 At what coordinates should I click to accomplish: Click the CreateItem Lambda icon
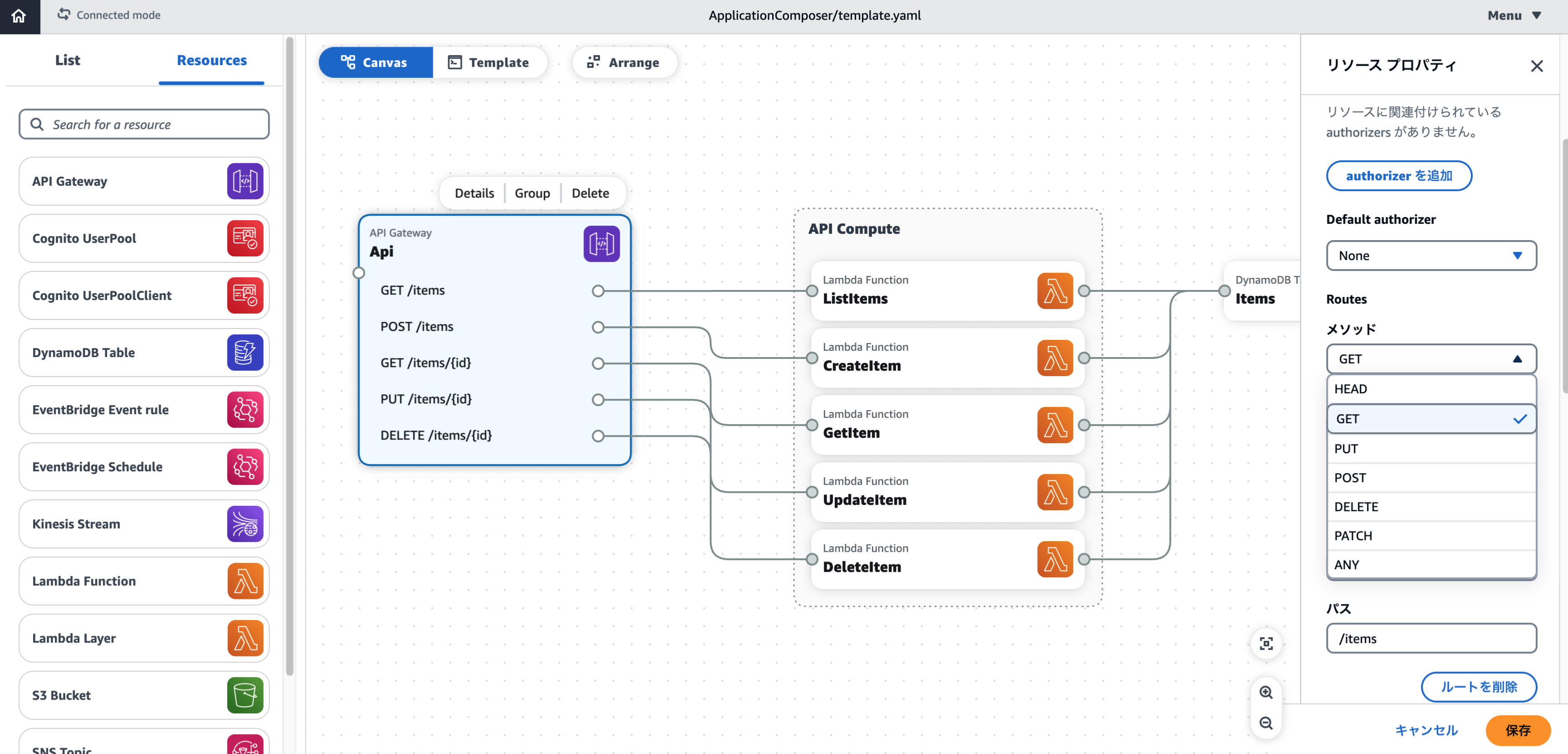pos(1055,358)
